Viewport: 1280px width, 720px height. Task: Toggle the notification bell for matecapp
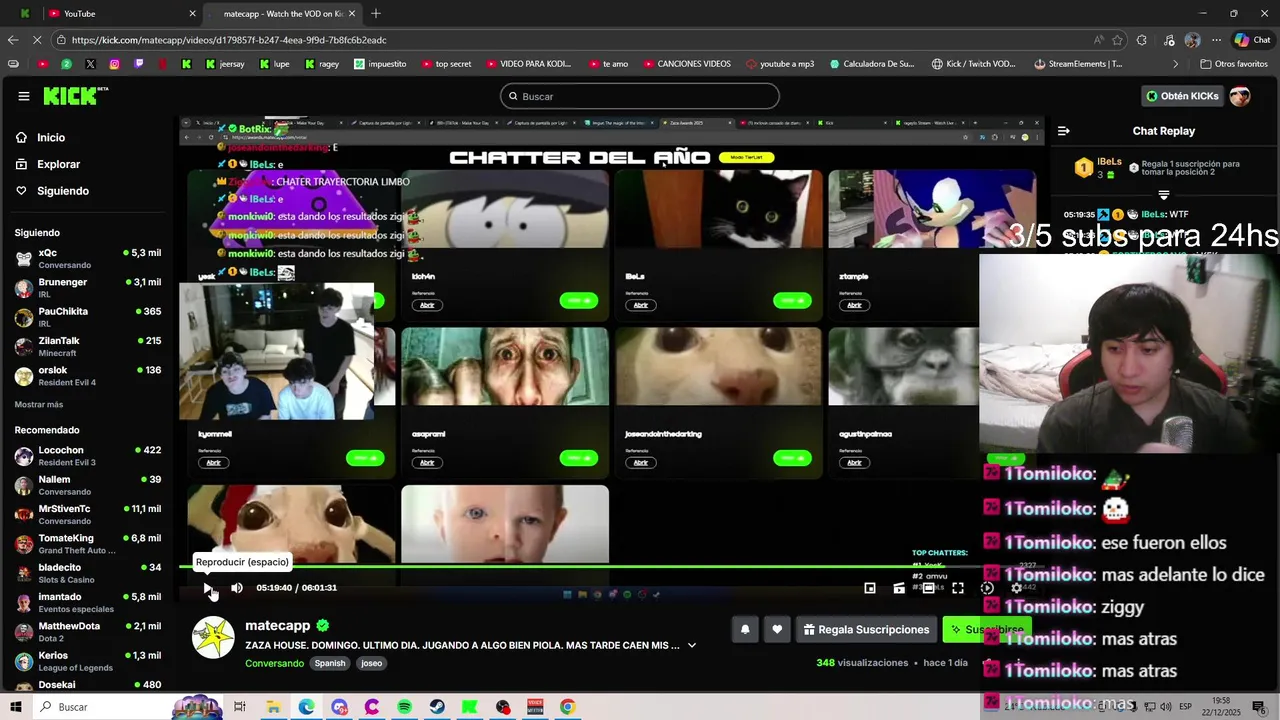pos(745,629)
